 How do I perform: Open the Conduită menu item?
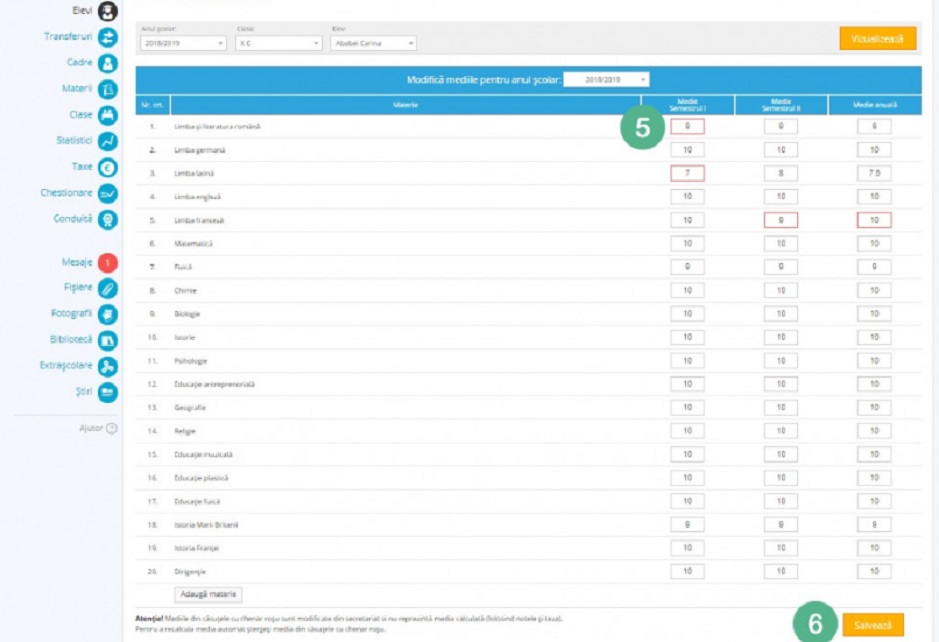107,219
